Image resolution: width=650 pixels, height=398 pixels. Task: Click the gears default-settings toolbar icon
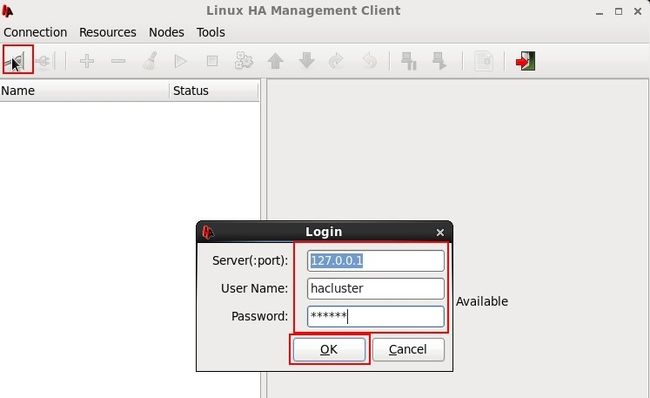click(244, 61)
